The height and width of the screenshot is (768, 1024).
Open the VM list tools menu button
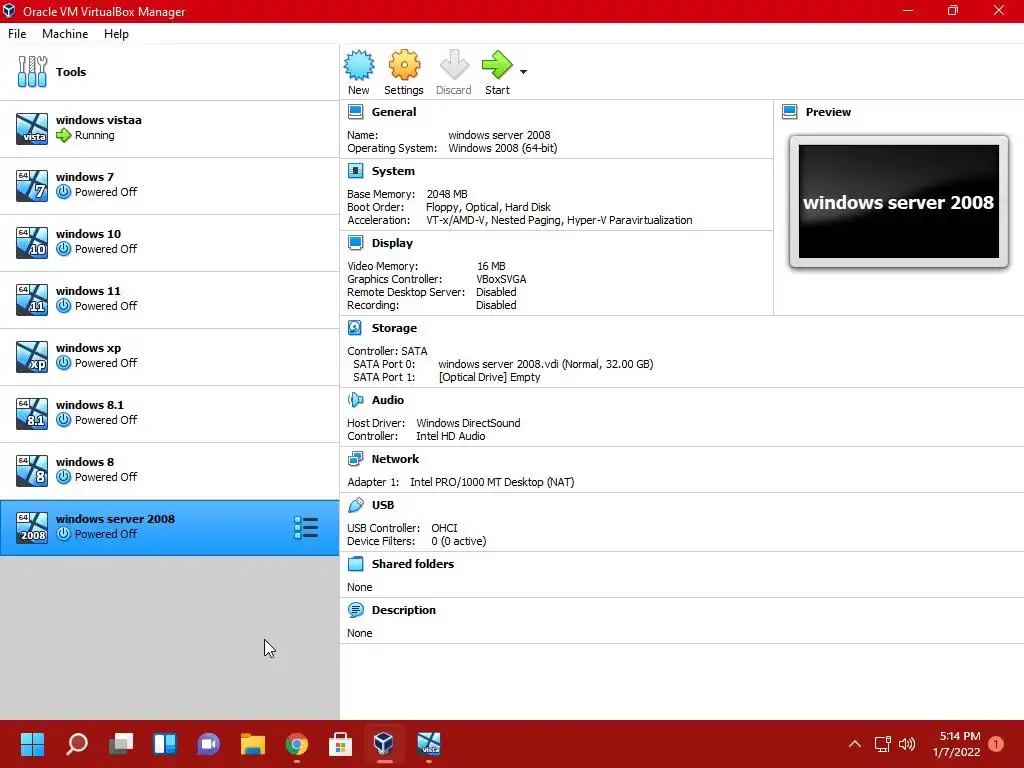coord(306,528)
